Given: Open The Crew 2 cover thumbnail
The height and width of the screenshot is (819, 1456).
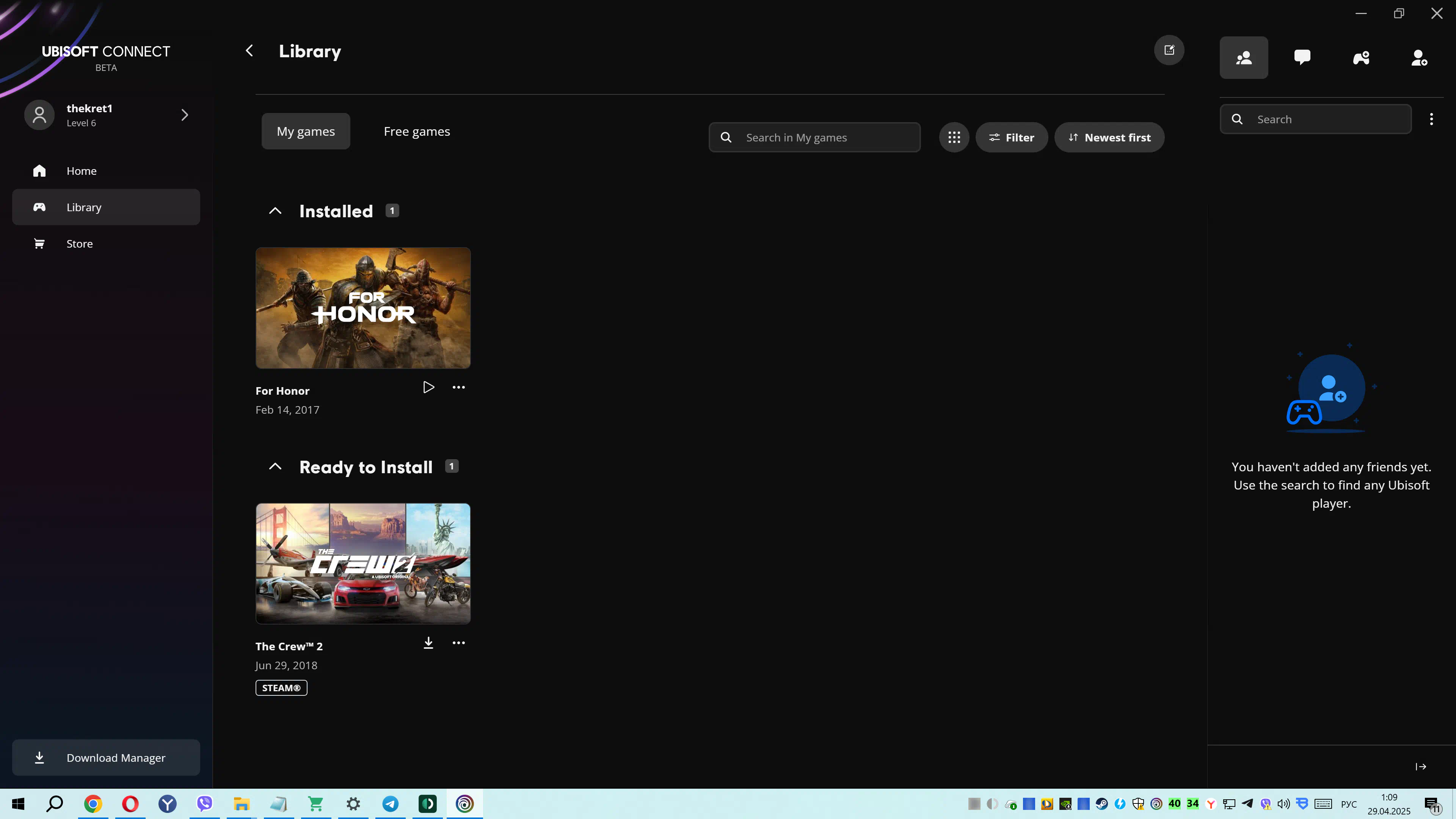Looking at the screenshot, I should pyautogui.click(x=363, y=563).
